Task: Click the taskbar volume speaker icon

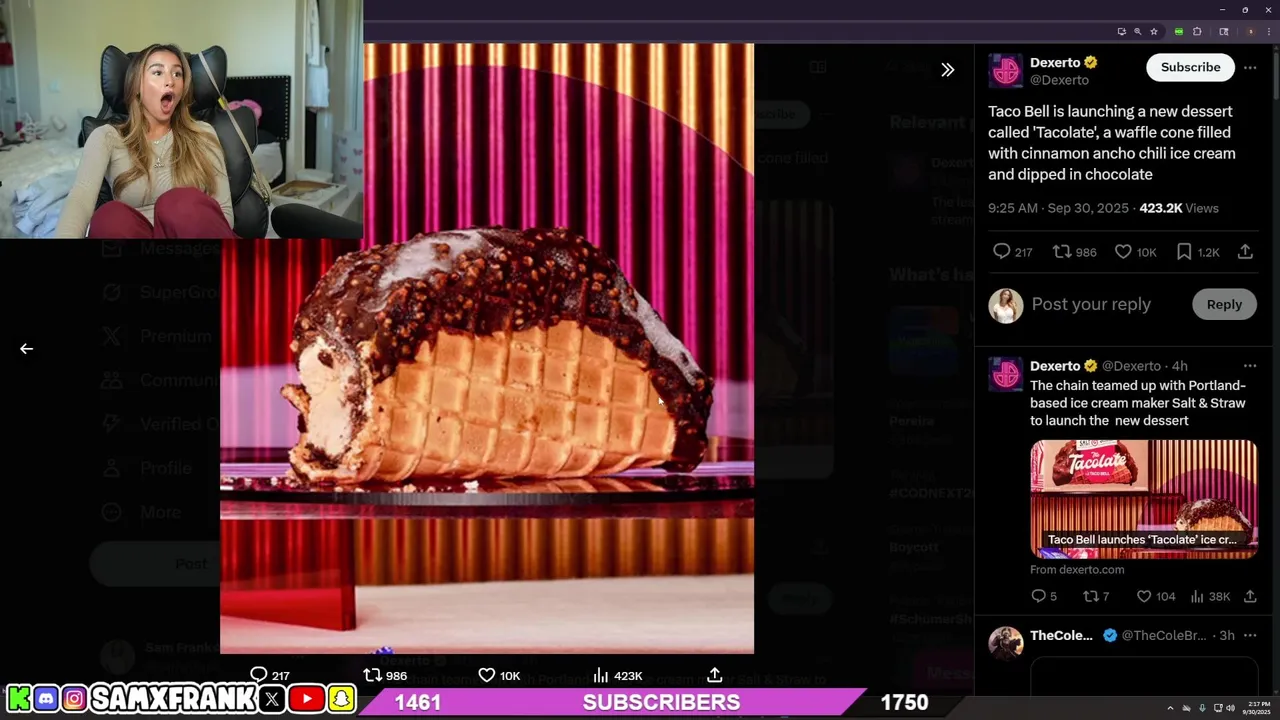Action: (1230, 708)
